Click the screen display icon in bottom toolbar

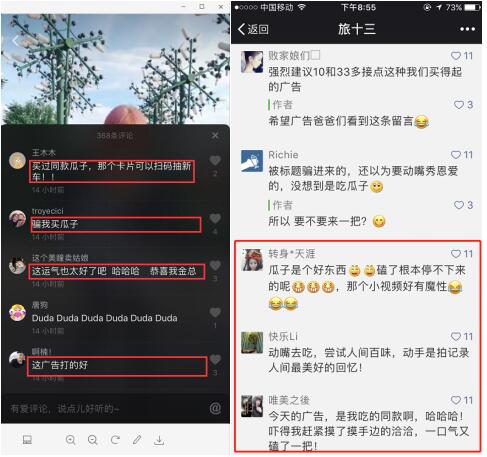[x=27, y=440]
